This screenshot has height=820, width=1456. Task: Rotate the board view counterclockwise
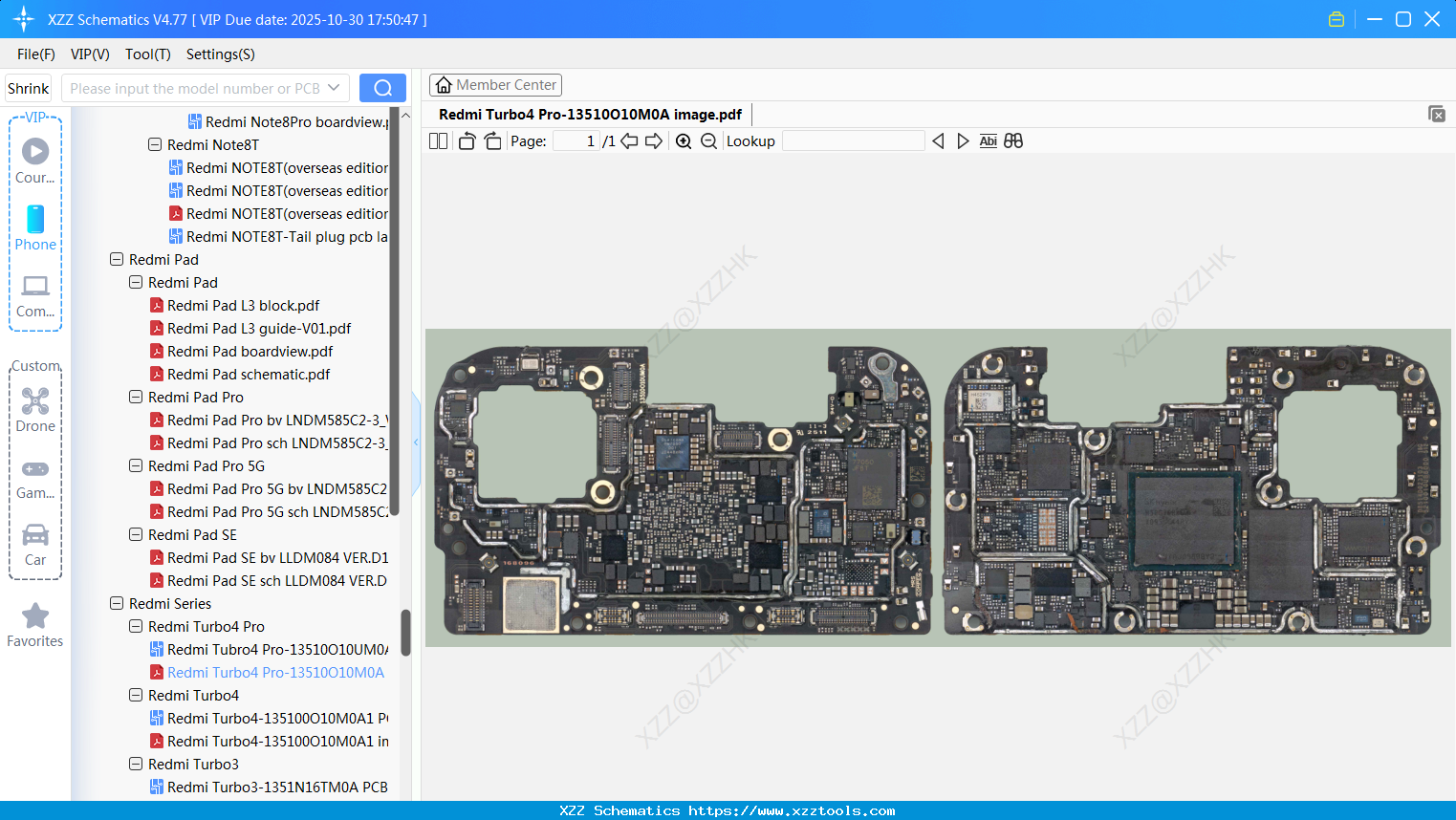[467, 140]
